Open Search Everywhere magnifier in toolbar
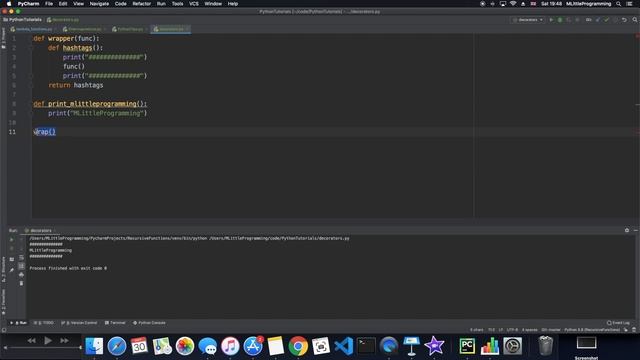The width and height of the screenshot is (640, 360). (x=635, y=20)
